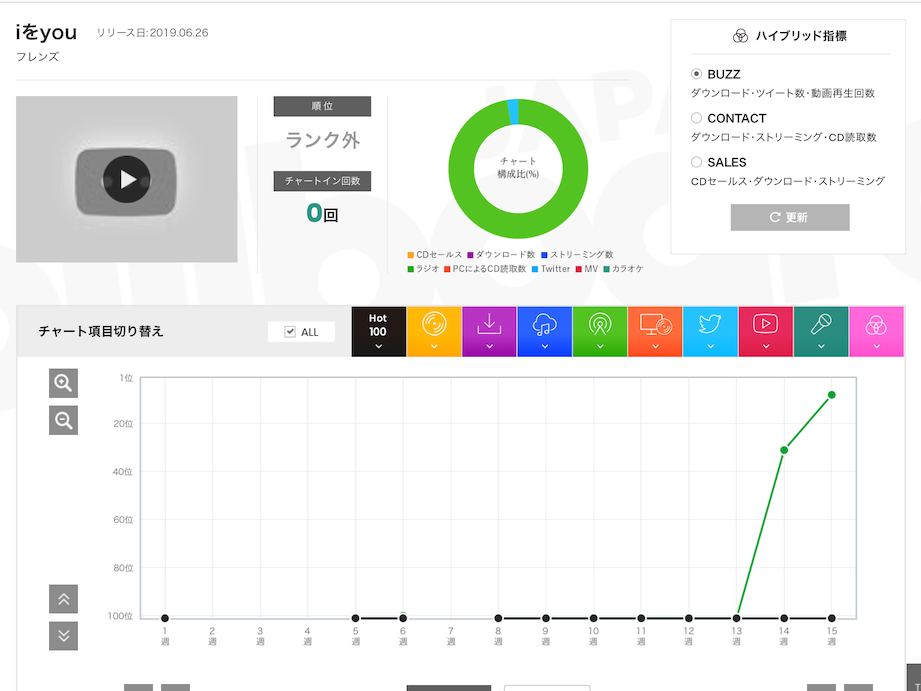Open the Hot 100 chart tab
921x691 pixels.
[x=378, y=331]
